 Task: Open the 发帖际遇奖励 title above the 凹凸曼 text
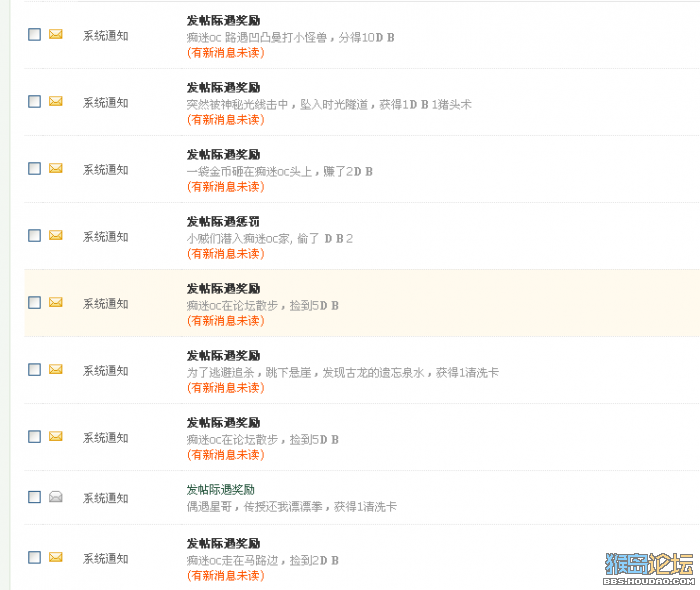tap(223, 21)
